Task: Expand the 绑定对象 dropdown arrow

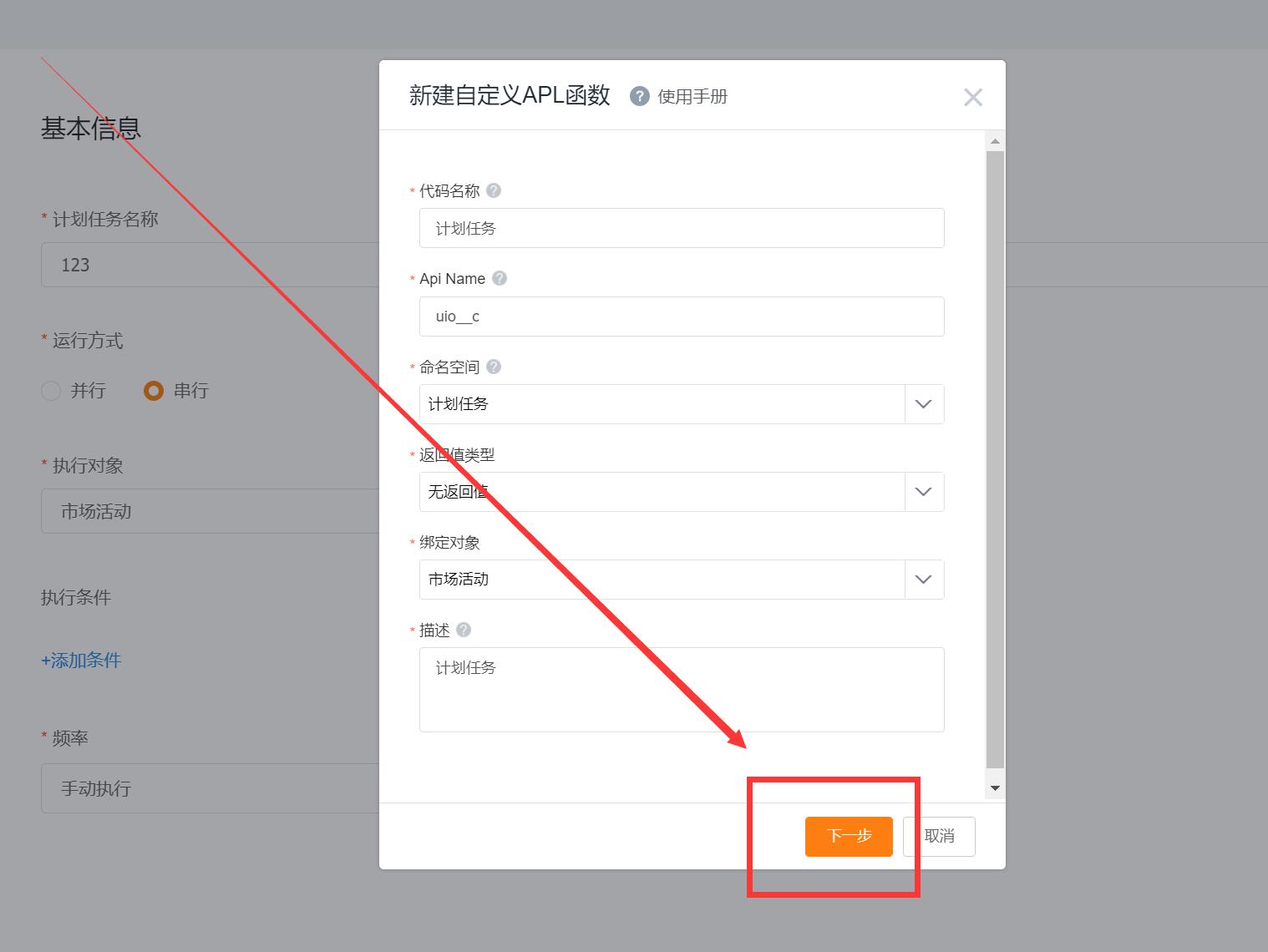Action: coord(924,580)
